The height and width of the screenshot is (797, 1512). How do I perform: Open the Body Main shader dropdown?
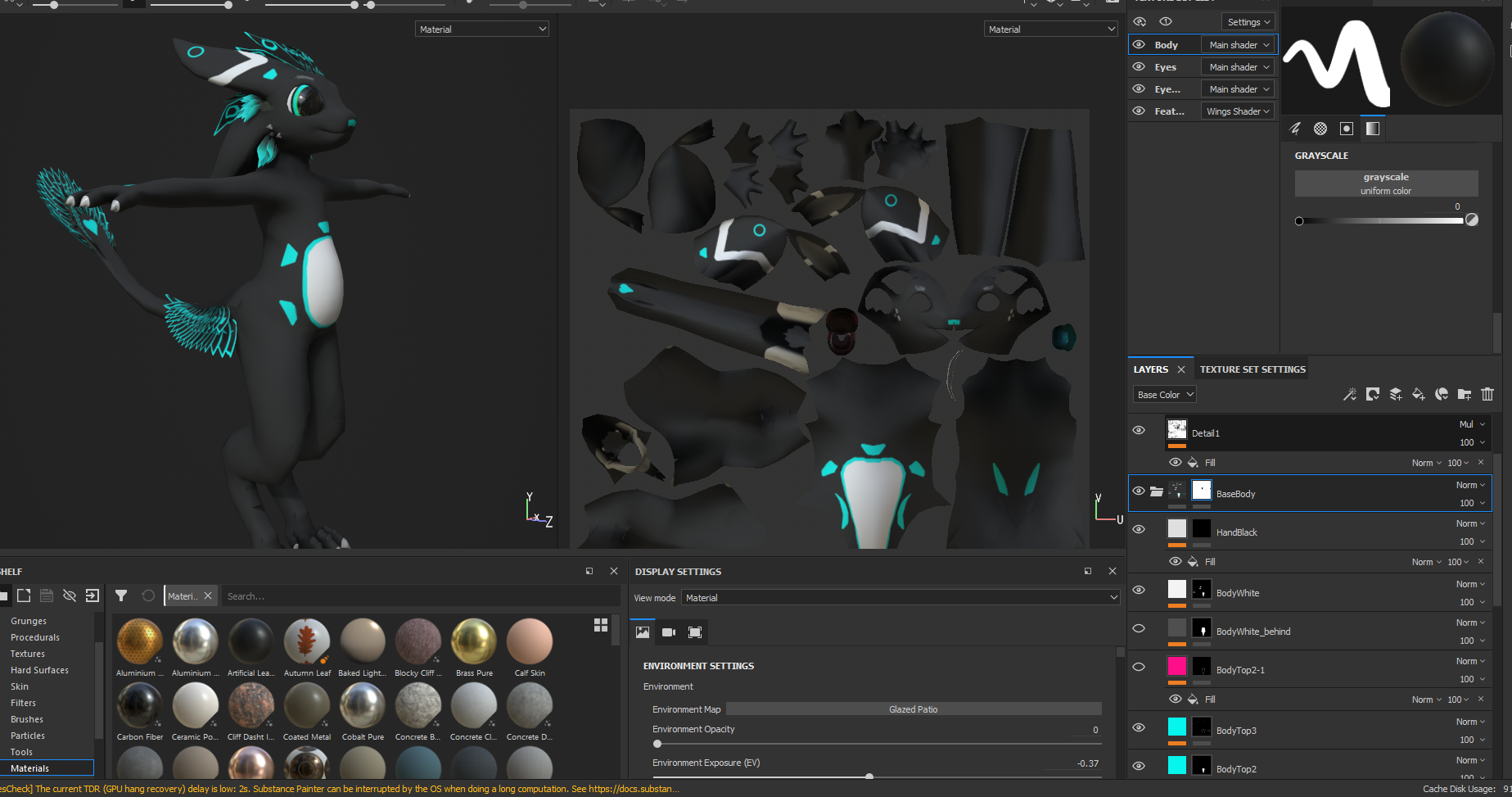click(1239, 45)
